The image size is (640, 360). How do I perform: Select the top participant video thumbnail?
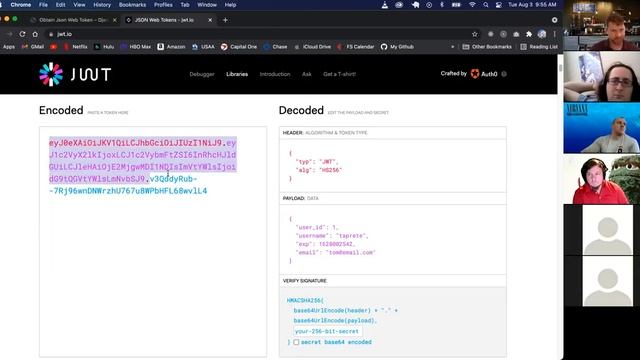(602, 25)
